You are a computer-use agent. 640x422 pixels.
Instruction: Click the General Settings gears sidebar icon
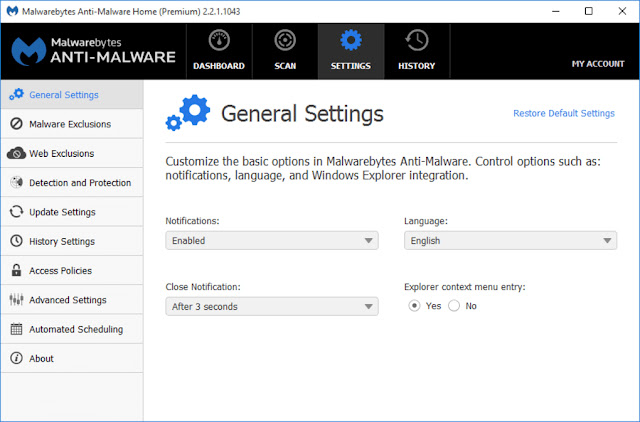pyautogui.click(x=17, y=95)
